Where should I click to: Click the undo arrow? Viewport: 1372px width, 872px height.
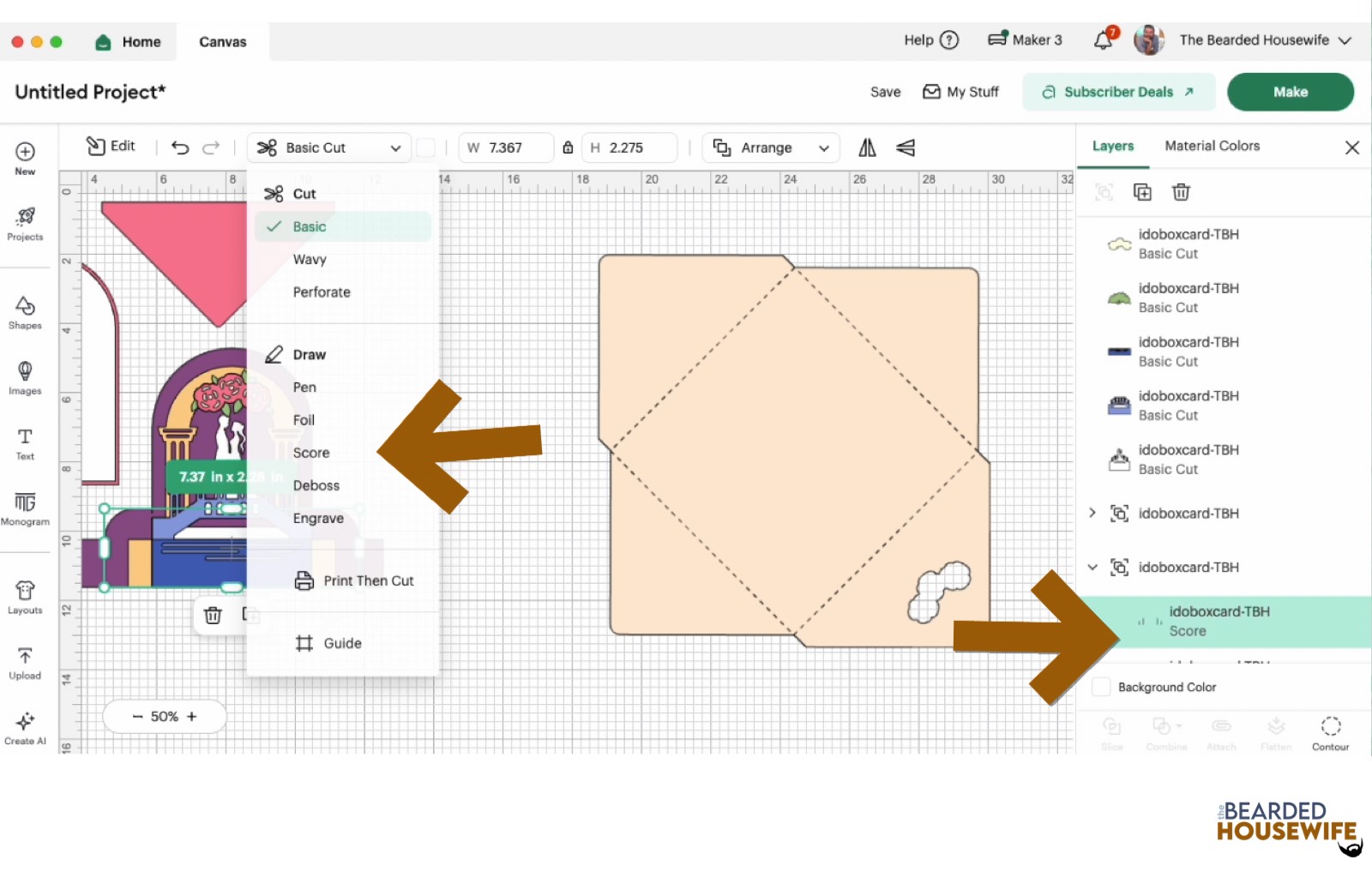tap(180, 147)
